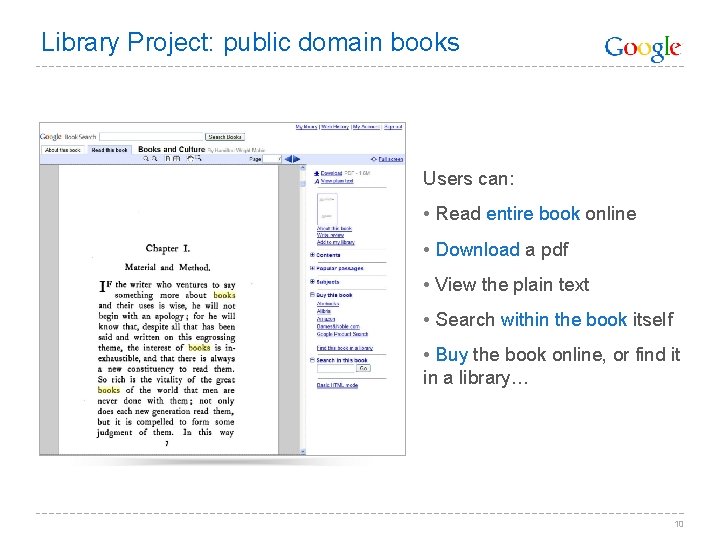Viewport: 720px width, 540px height.
Task: Expand the Popular passages section
Action: pyautogui.click(x=312, y=268)
